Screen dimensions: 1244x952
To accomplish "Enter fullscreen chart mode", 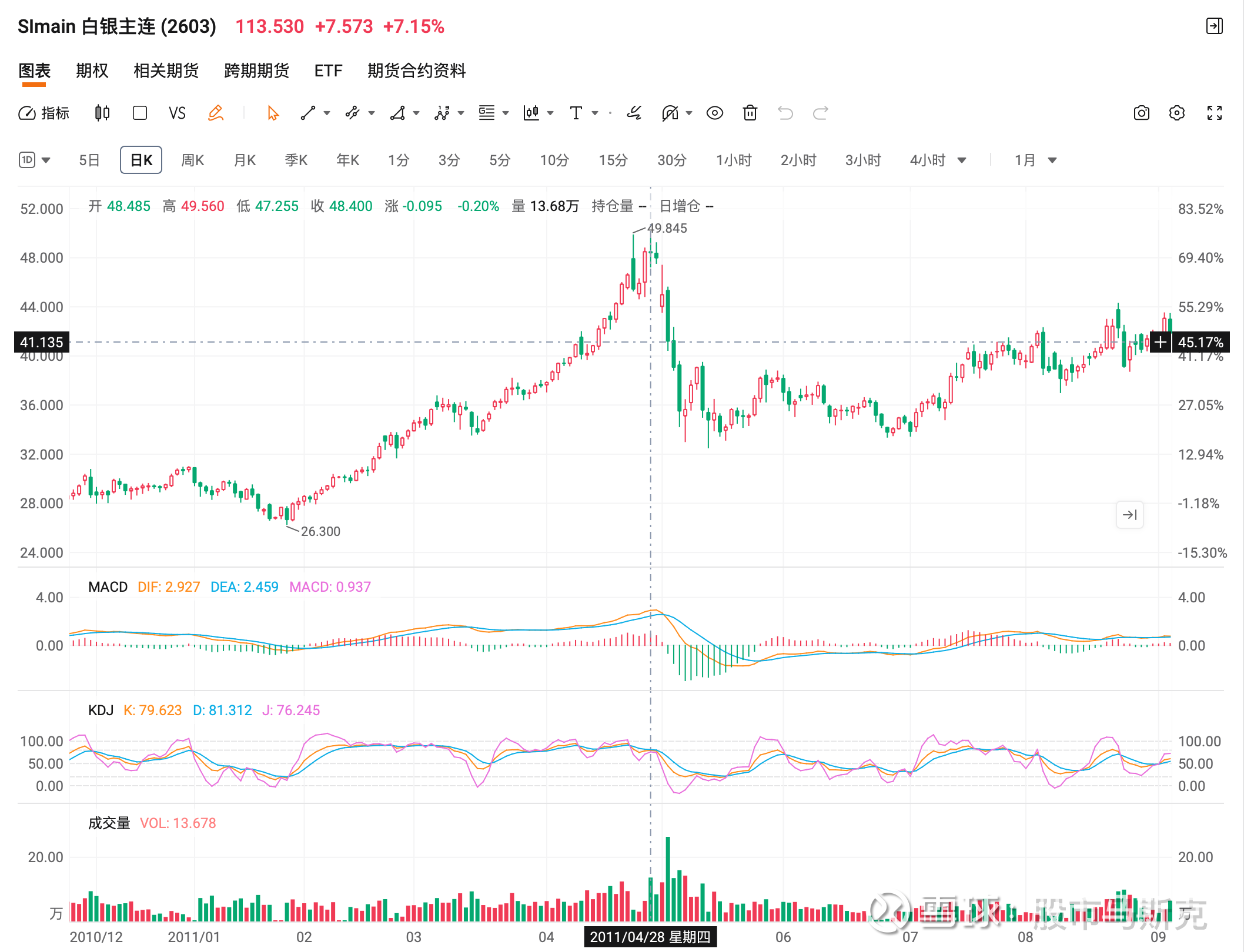I will click(1214, 113).
